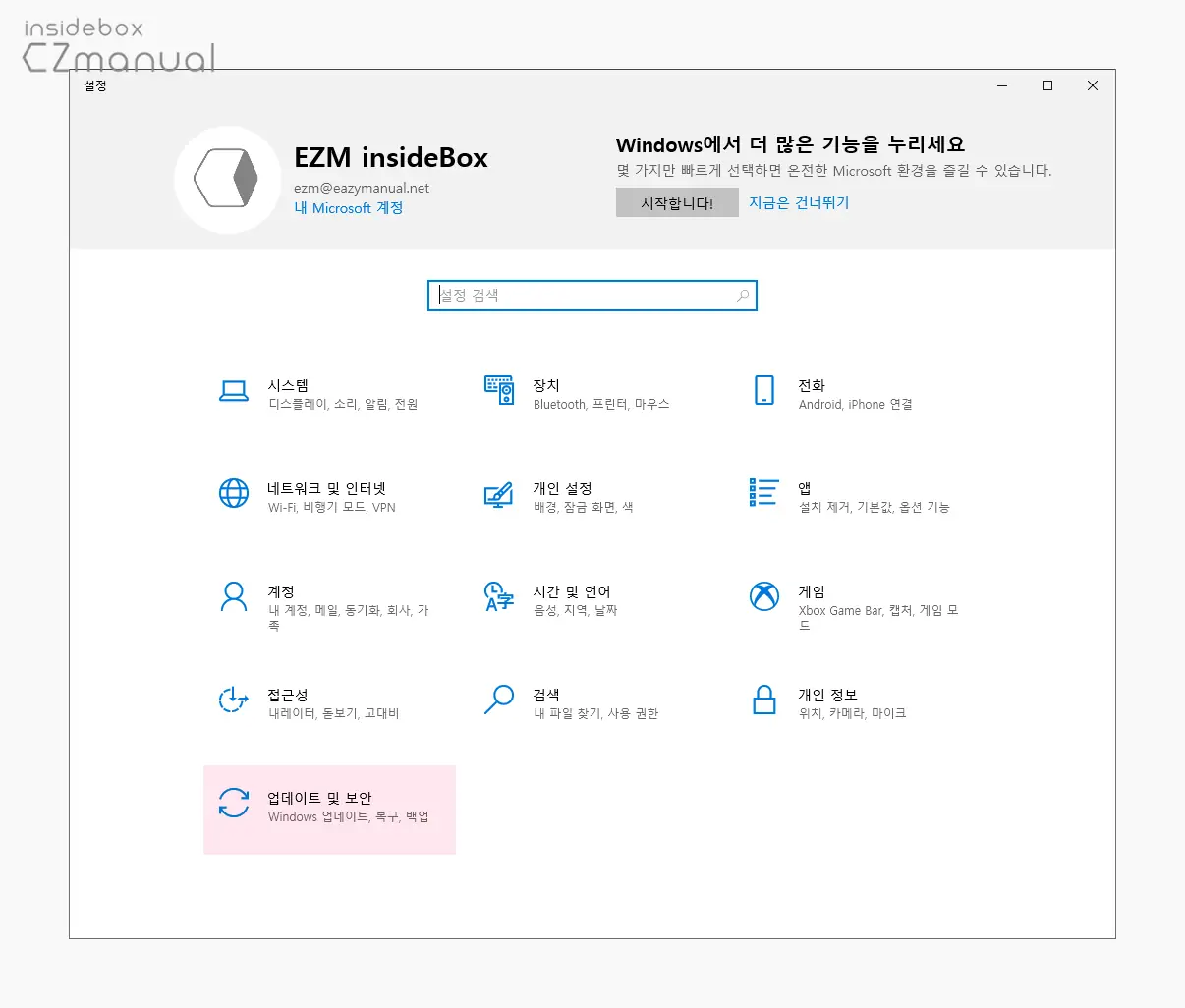
Task: Open the 계정 person icon
Action: (x=234, y=596)
